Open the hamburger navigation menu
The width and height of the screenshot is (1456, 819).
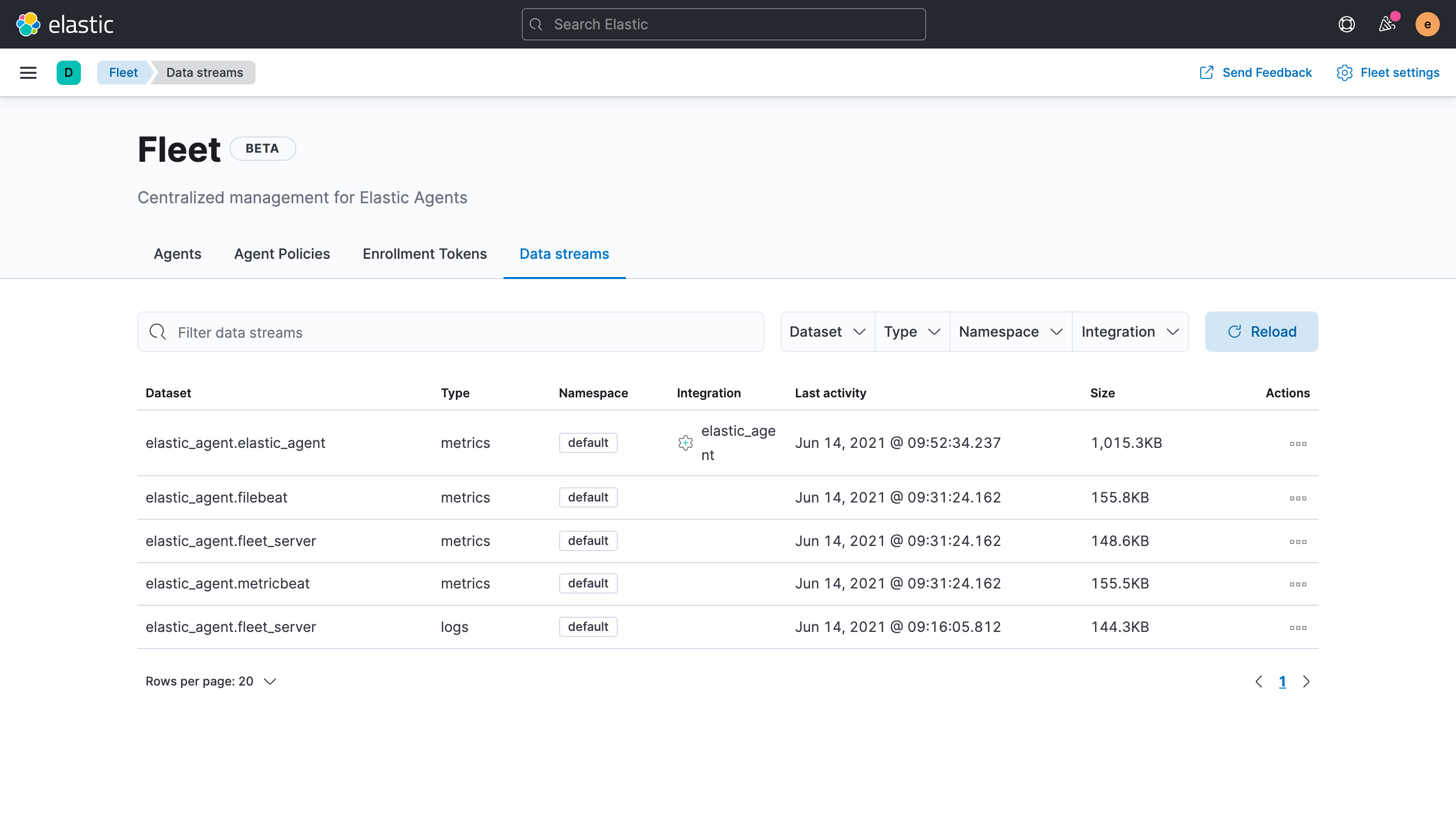[28, 72]
